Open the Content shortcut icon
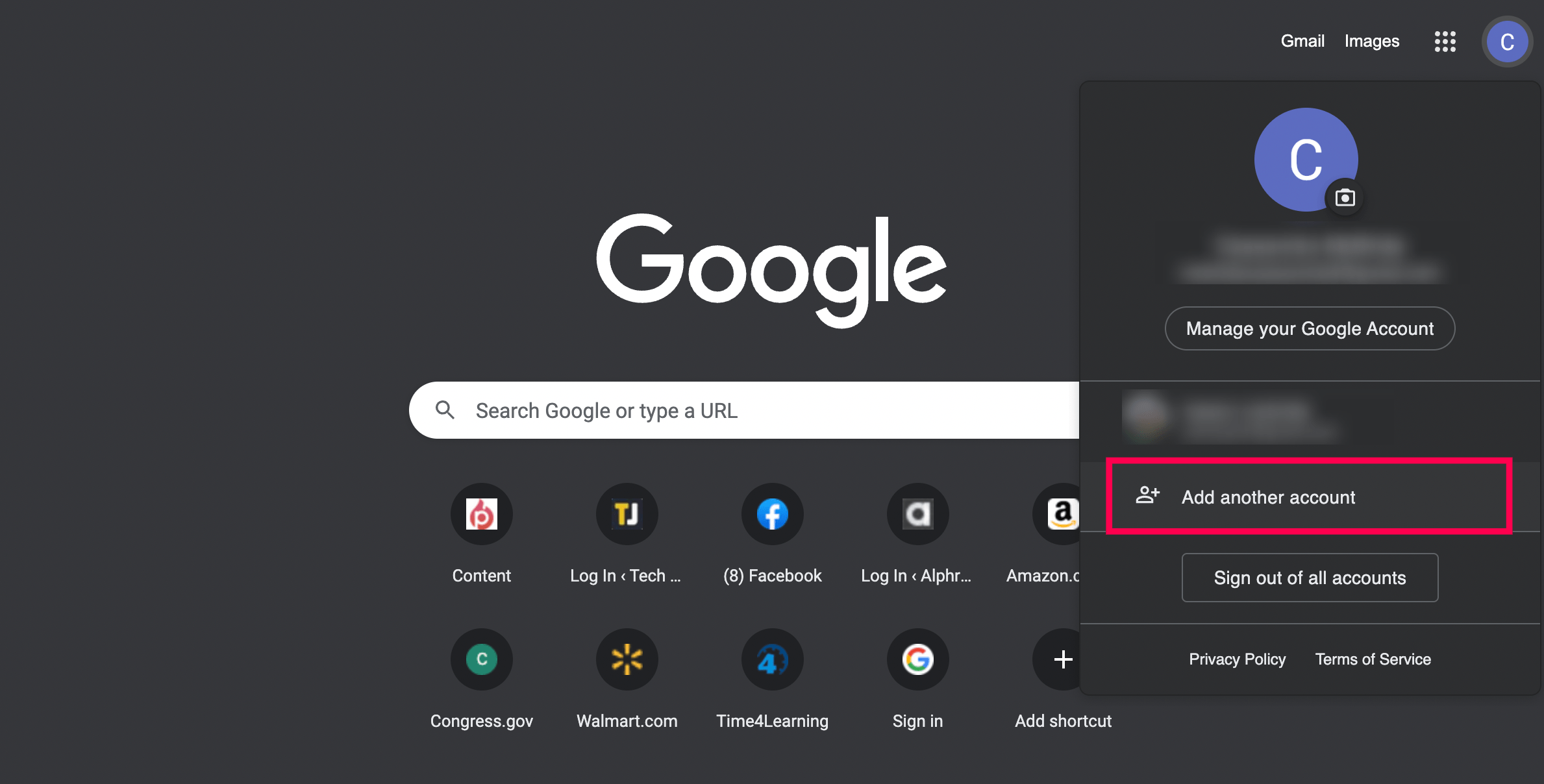 pos(481,514)
